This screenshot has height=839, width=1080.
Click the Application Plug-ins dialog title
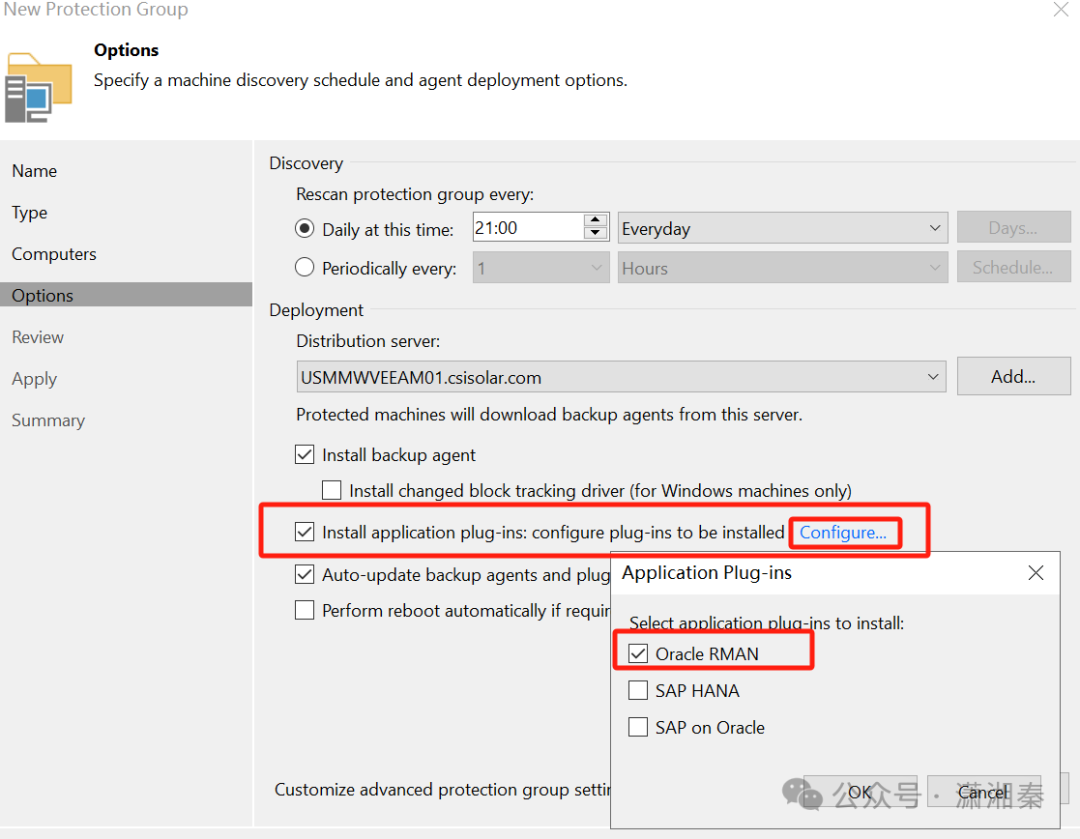tap(707, 572)
